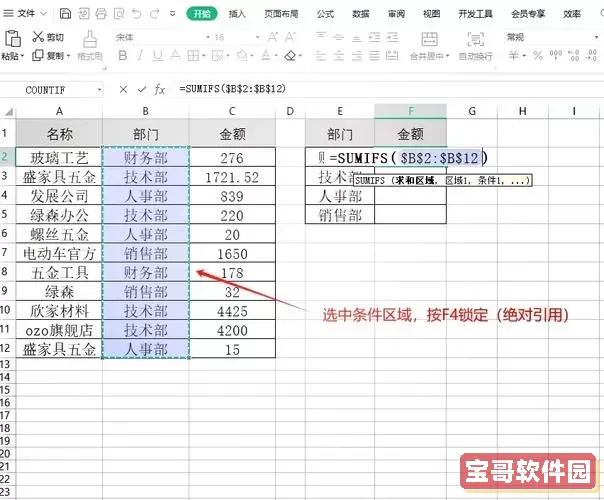The height and width of the screenshot is (500, 604).
Task: Switch to the 页面布局 (Page Layout) tab
Action: pyautogui.click(x=281, y=14)
